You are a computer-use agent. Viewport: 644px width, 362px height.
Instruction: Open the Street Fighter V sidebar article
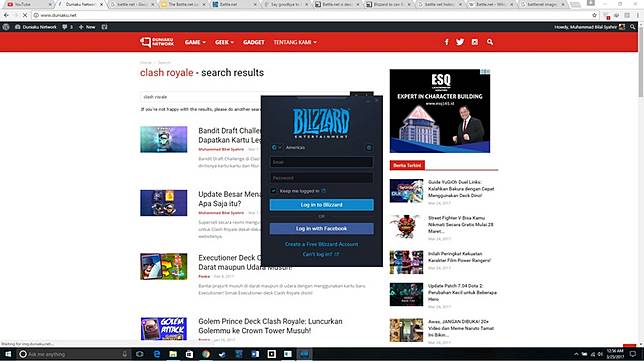[x=461, y=224]
